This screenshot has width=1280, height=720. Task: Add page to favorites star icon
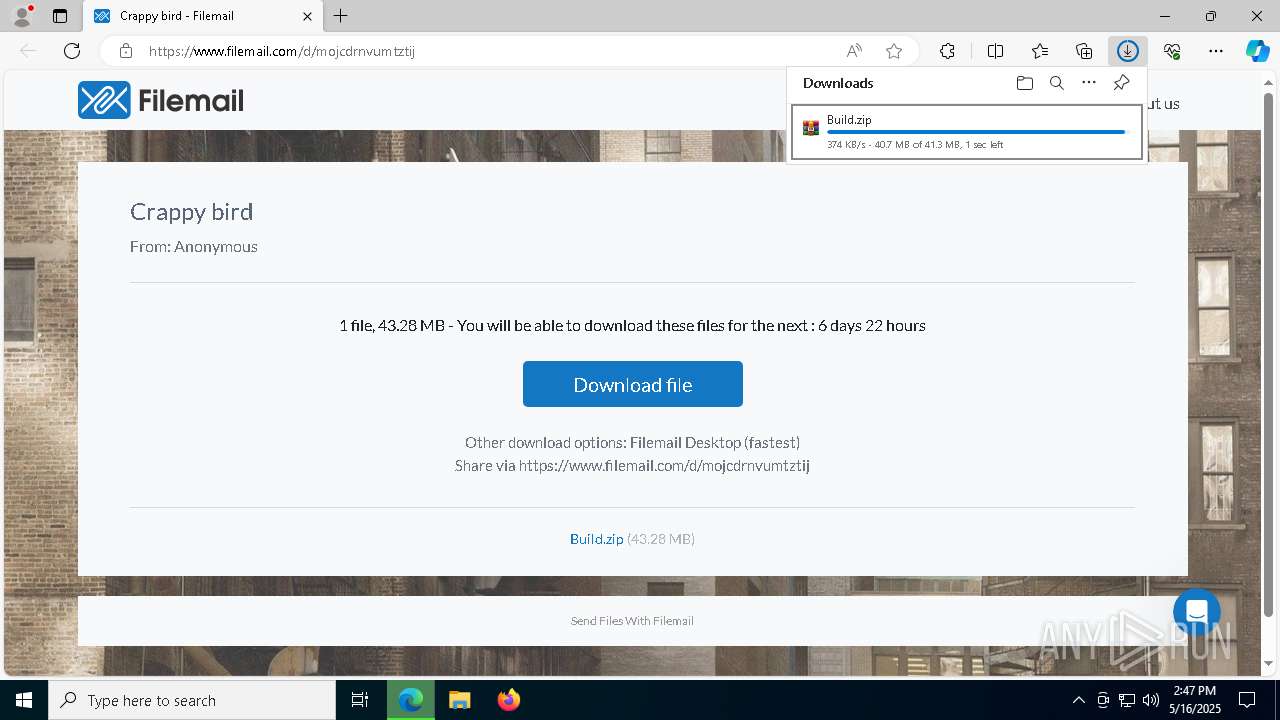pos(894,51)
